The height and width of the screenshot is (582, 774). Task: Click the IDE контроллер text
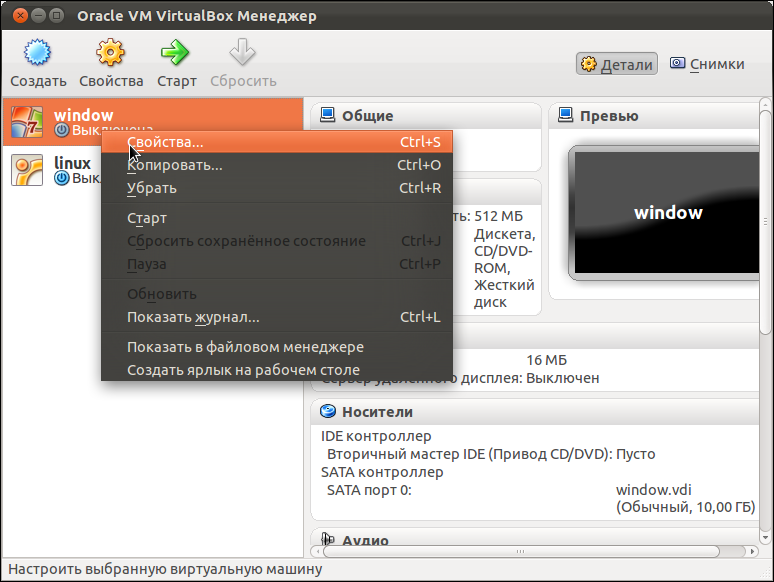pos(376,436)
